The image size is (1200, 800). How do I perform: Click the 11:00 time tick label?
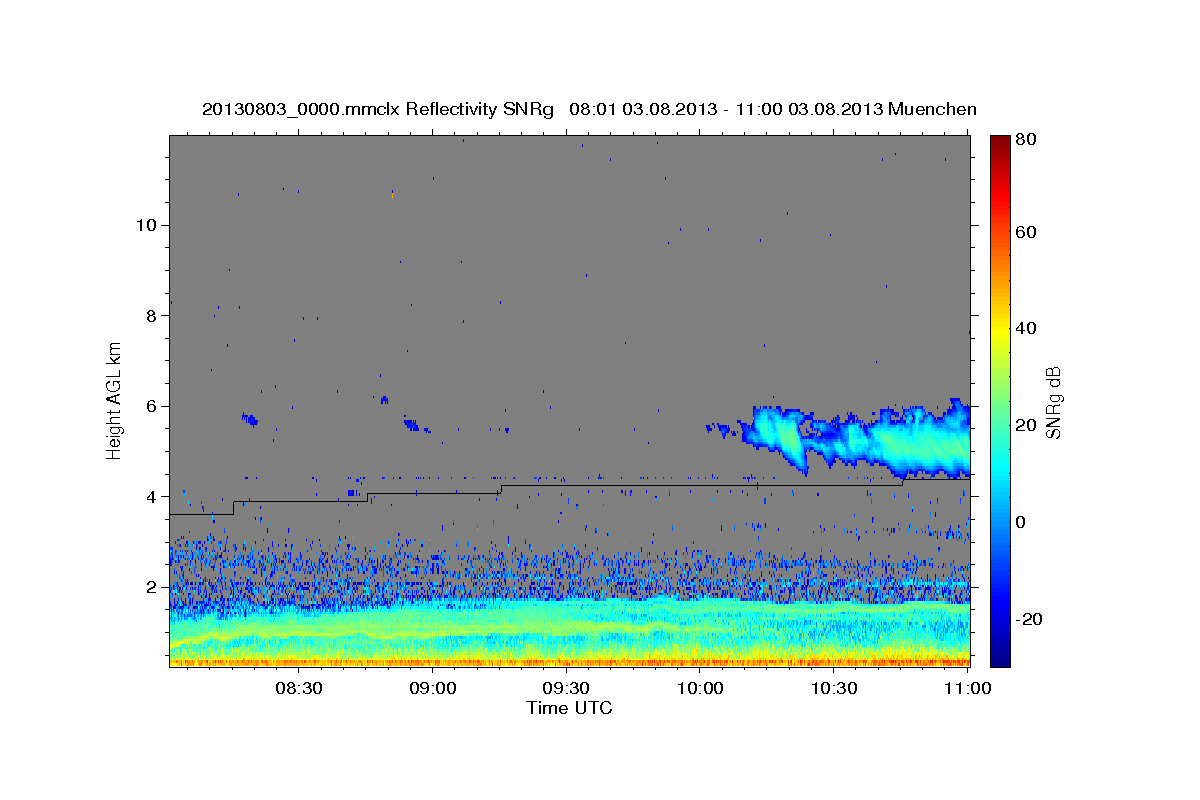tap(967, 688)
